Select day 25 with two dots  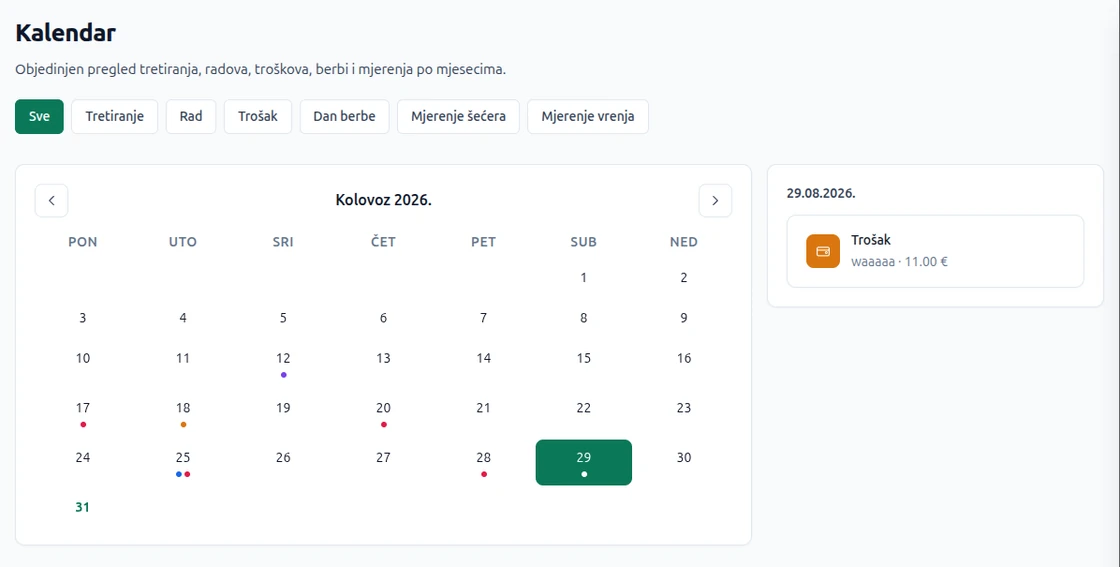pos(183,463)
